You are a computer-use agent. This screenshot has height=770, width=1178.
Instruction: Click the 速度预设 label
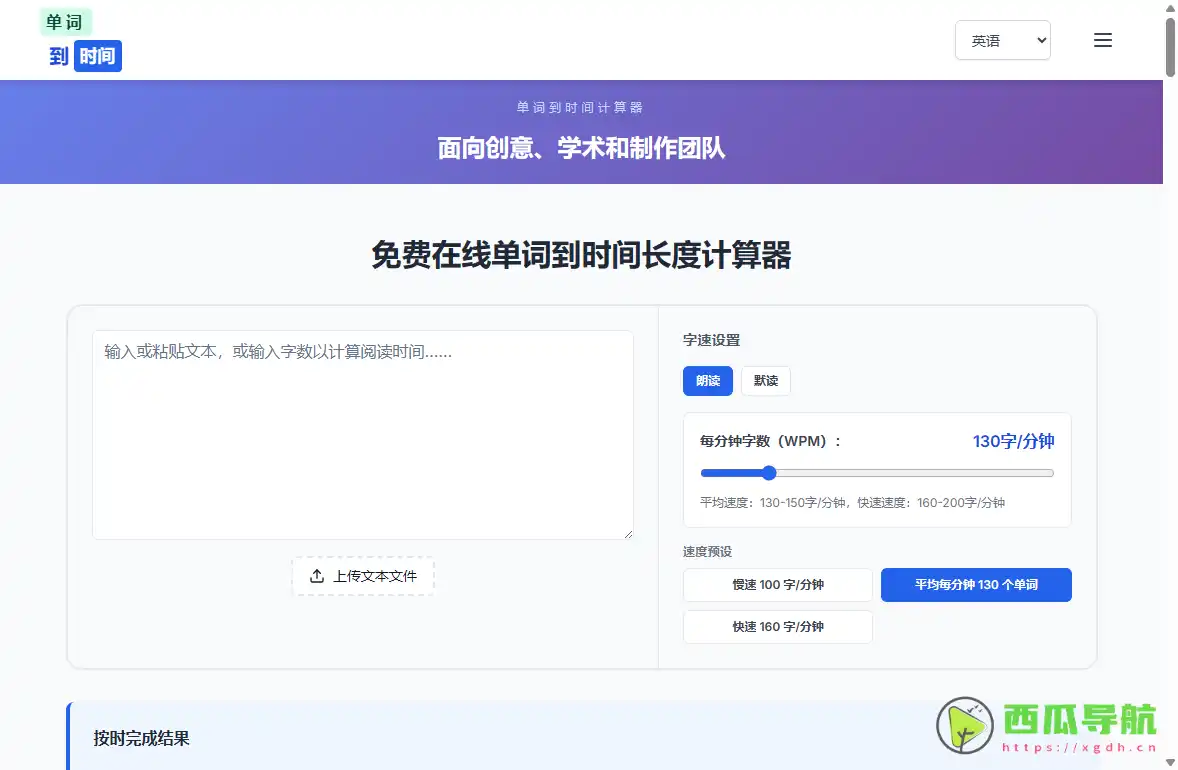click(x=707, y=551)
